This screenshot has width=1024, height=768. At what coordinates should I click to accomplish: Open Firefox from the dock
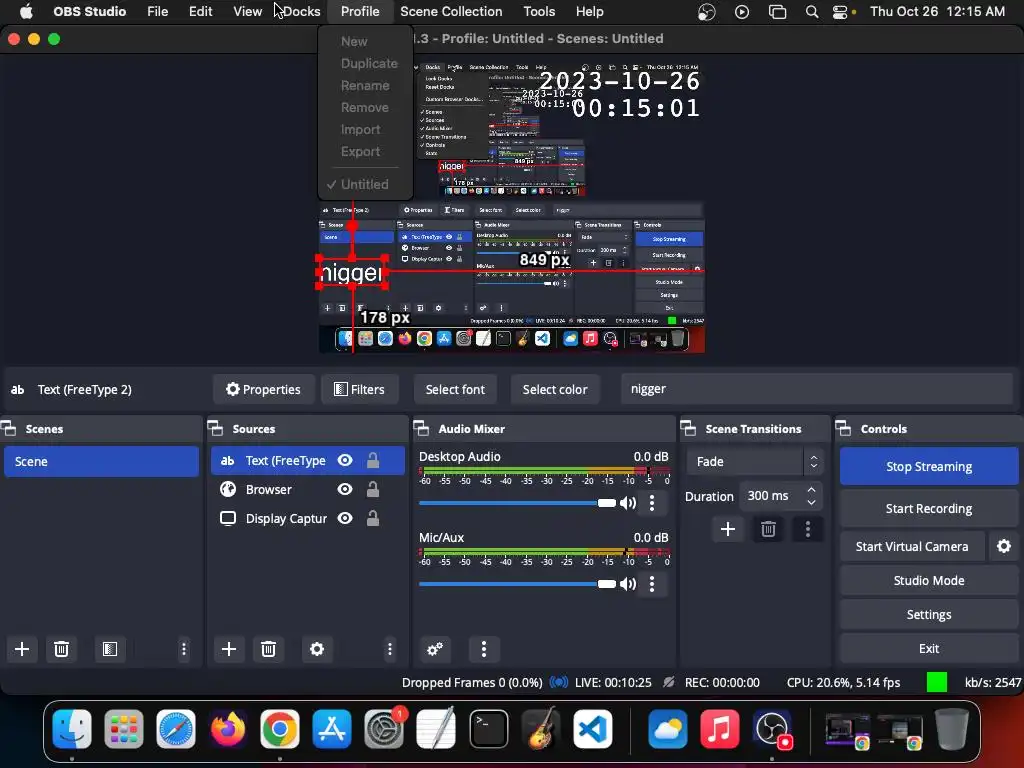pyautogui.click(x=228, y=728)
